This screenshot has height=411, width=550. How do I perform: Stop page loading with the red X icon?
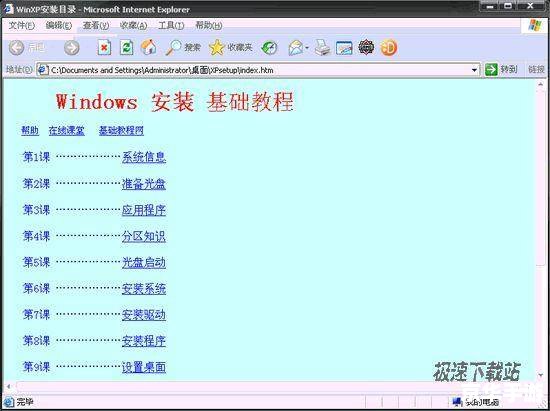tap(104, 48)
